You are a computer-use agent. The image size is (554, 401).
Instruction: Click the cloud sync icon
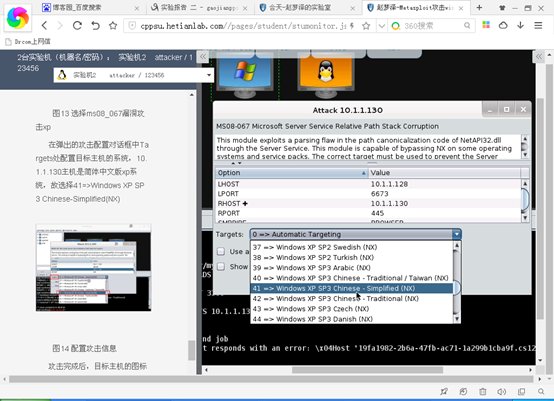pos(503,25)
